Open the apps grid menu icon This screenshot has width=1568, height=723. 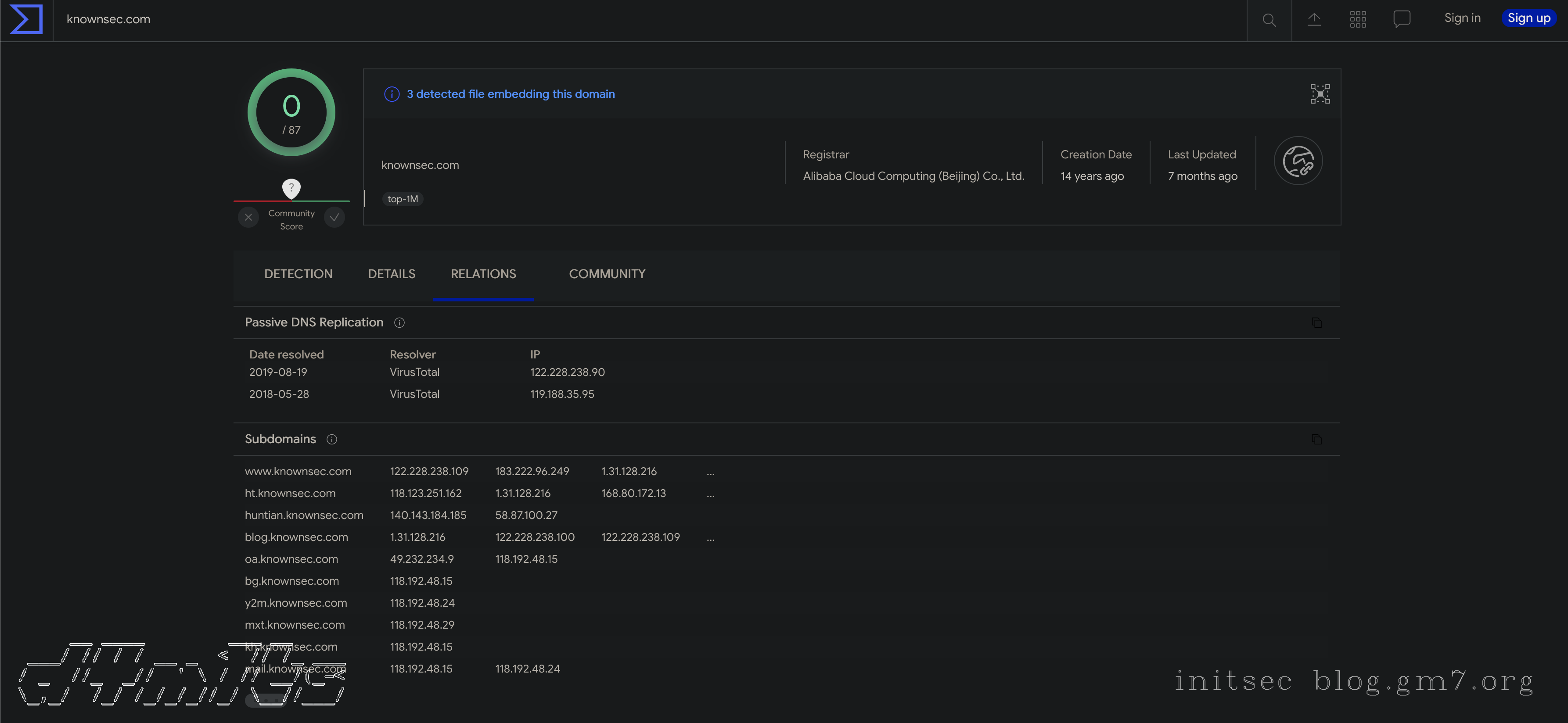click(x=1357, y=19)
